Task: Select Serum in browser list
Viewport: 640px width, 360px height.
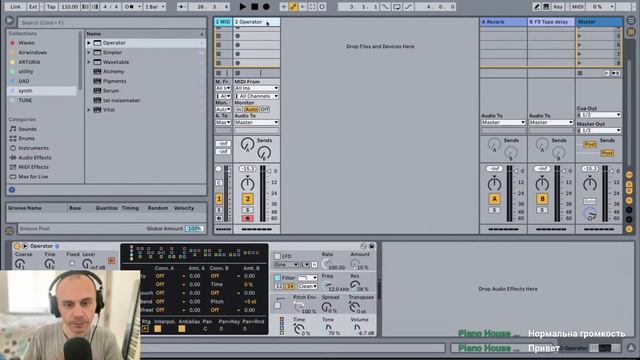Action: (111, 91)
